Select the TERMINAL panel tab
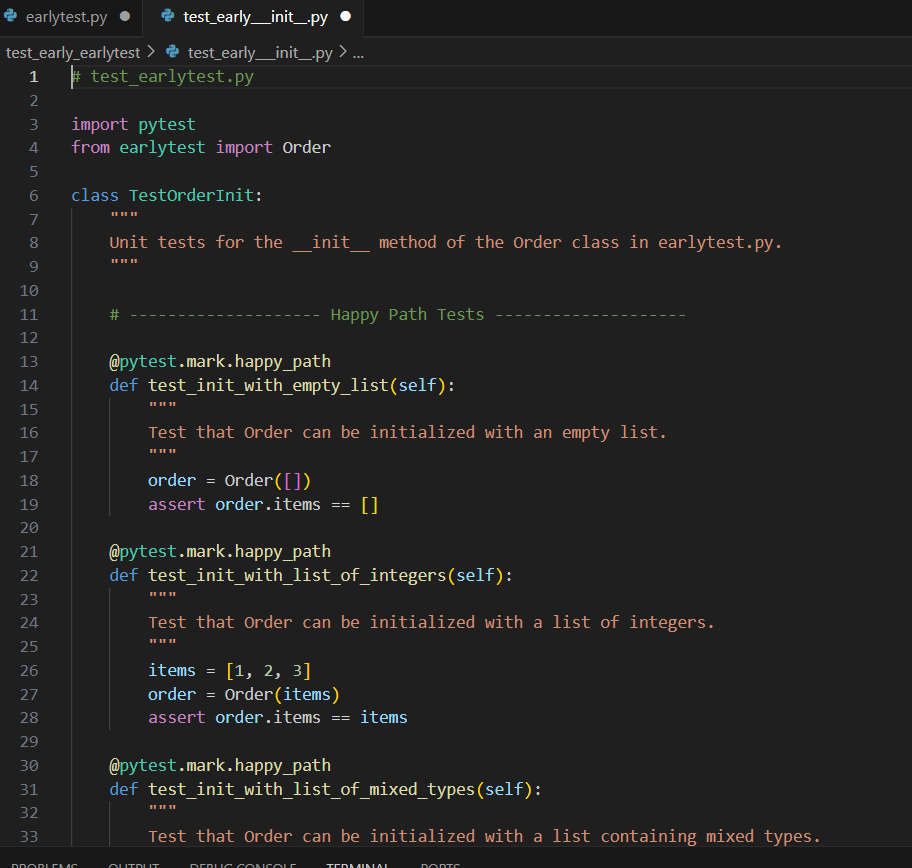912x868 pixels. pos(357,865)
